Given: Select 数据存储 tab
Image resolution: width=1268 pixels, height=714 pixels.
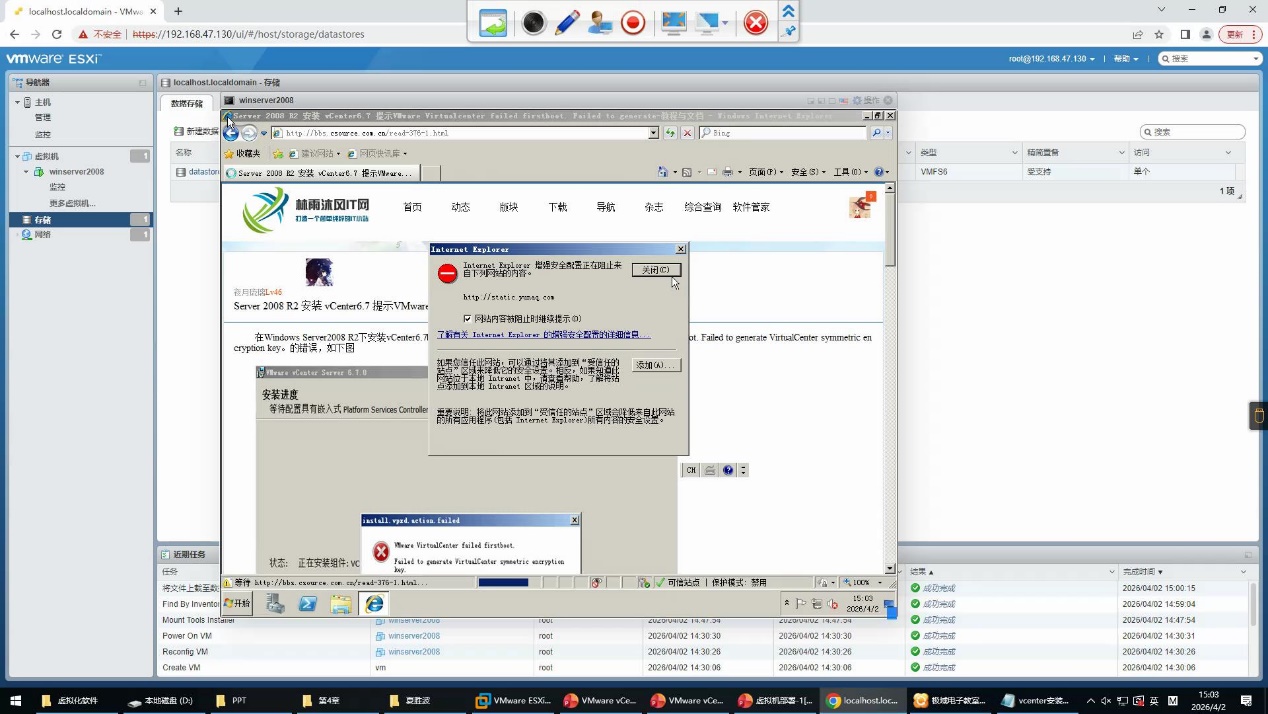Looking at the screenshot, I should 187,103.
